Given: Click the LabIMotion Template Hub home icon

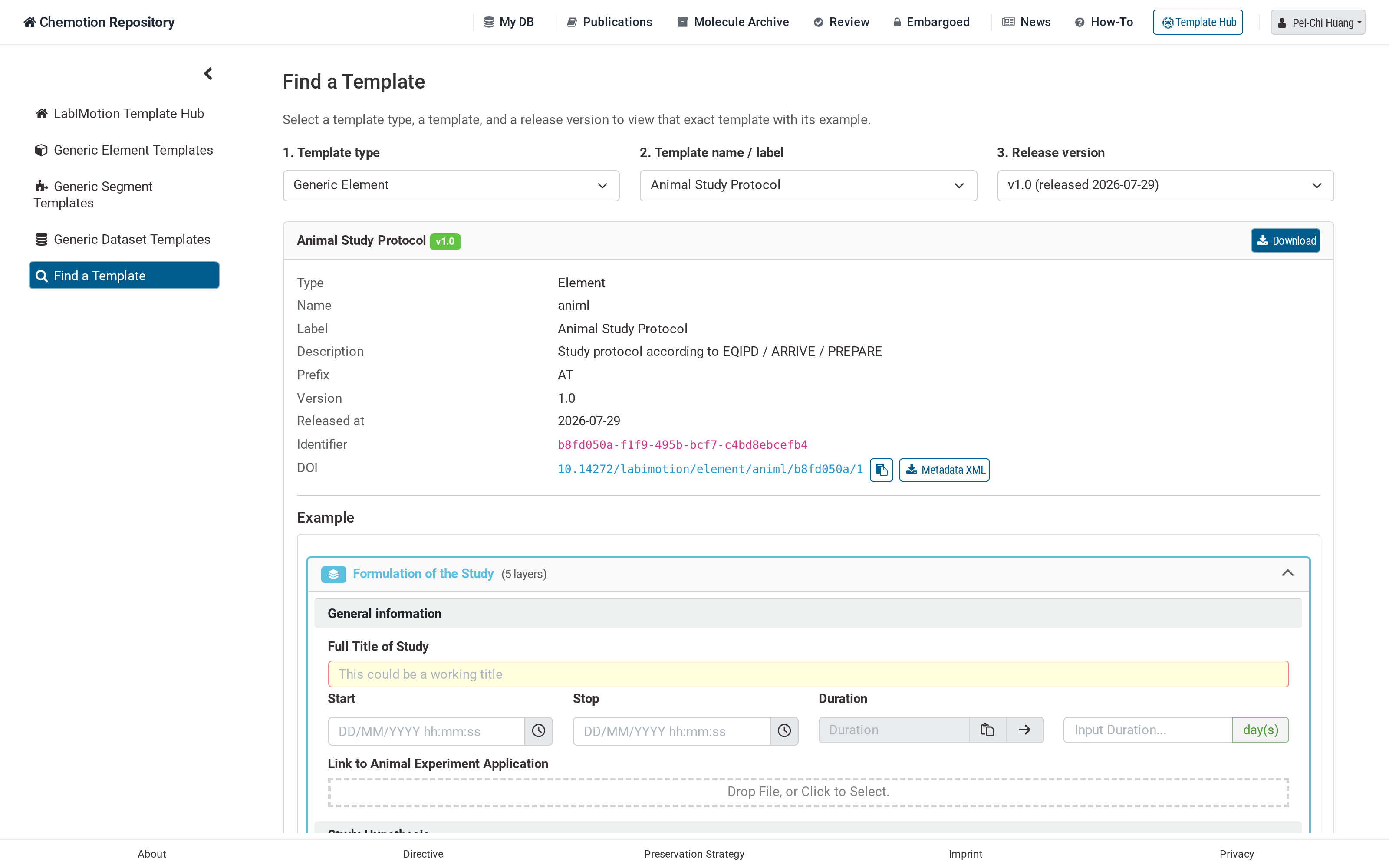Looking at the screenshot, I should coord(41,114).
